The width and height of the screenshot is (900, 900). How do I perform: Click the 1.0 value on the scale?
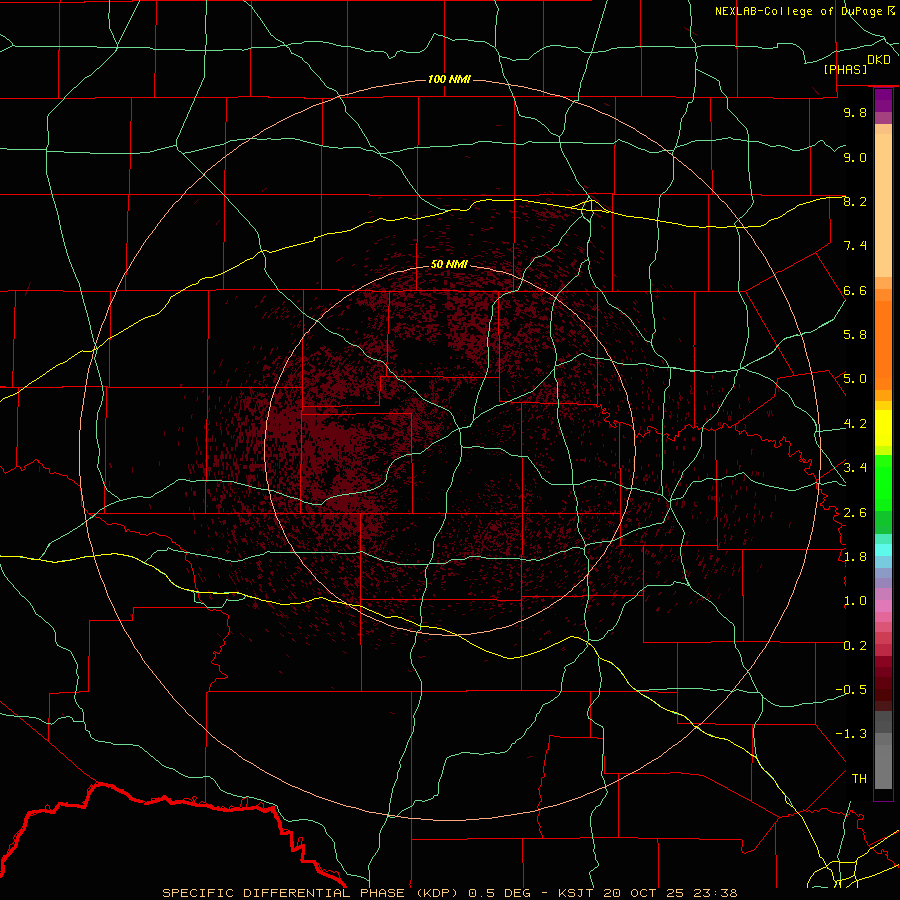click(855, 601)
